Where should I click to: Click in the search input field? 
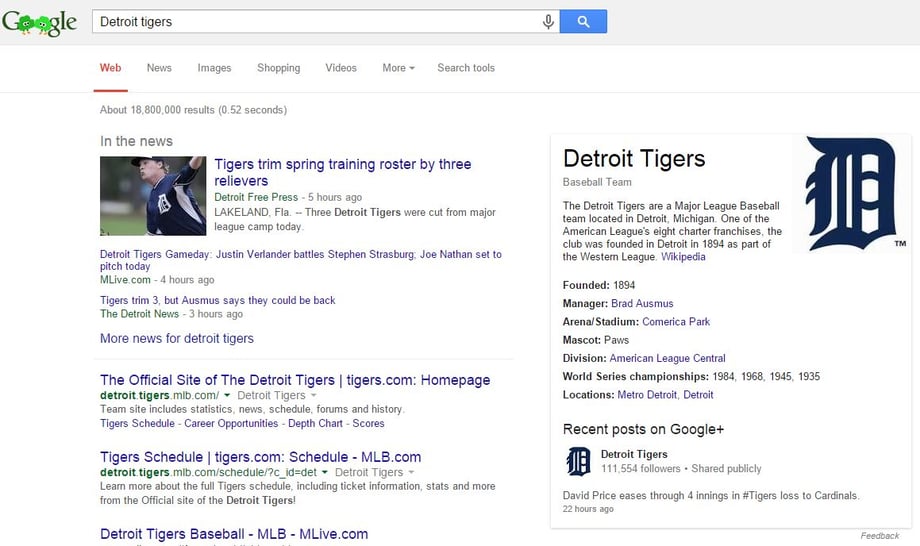(315, 22)
